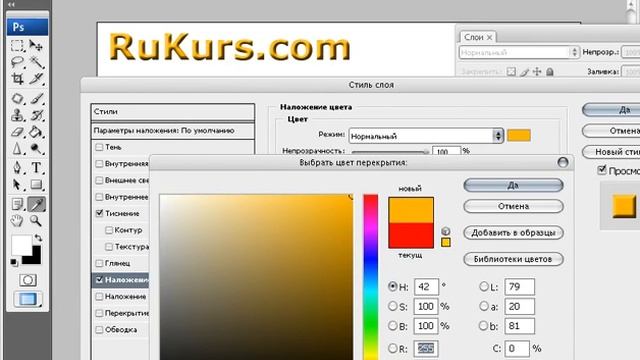
Task: Select the H hue radio button
Action: click(x=393, y=286)
